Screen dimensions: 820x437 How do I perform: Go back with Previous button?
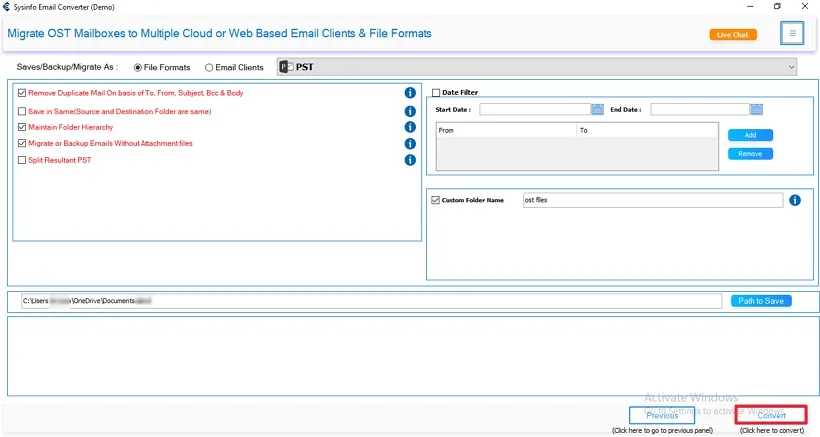click(662, 416)
